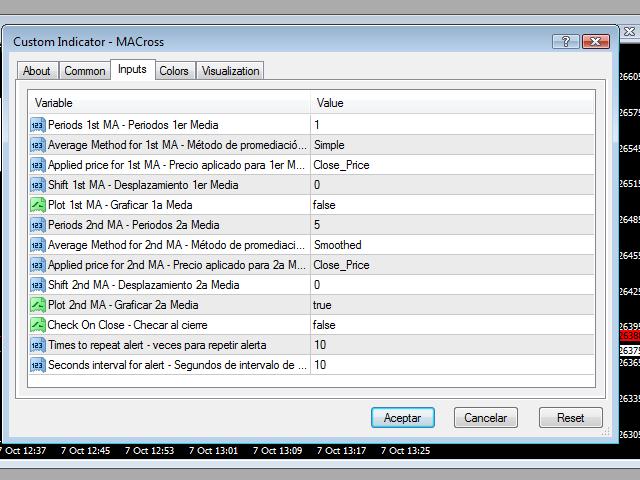Click the help question mark button in title bar

(x=566, y=42)
